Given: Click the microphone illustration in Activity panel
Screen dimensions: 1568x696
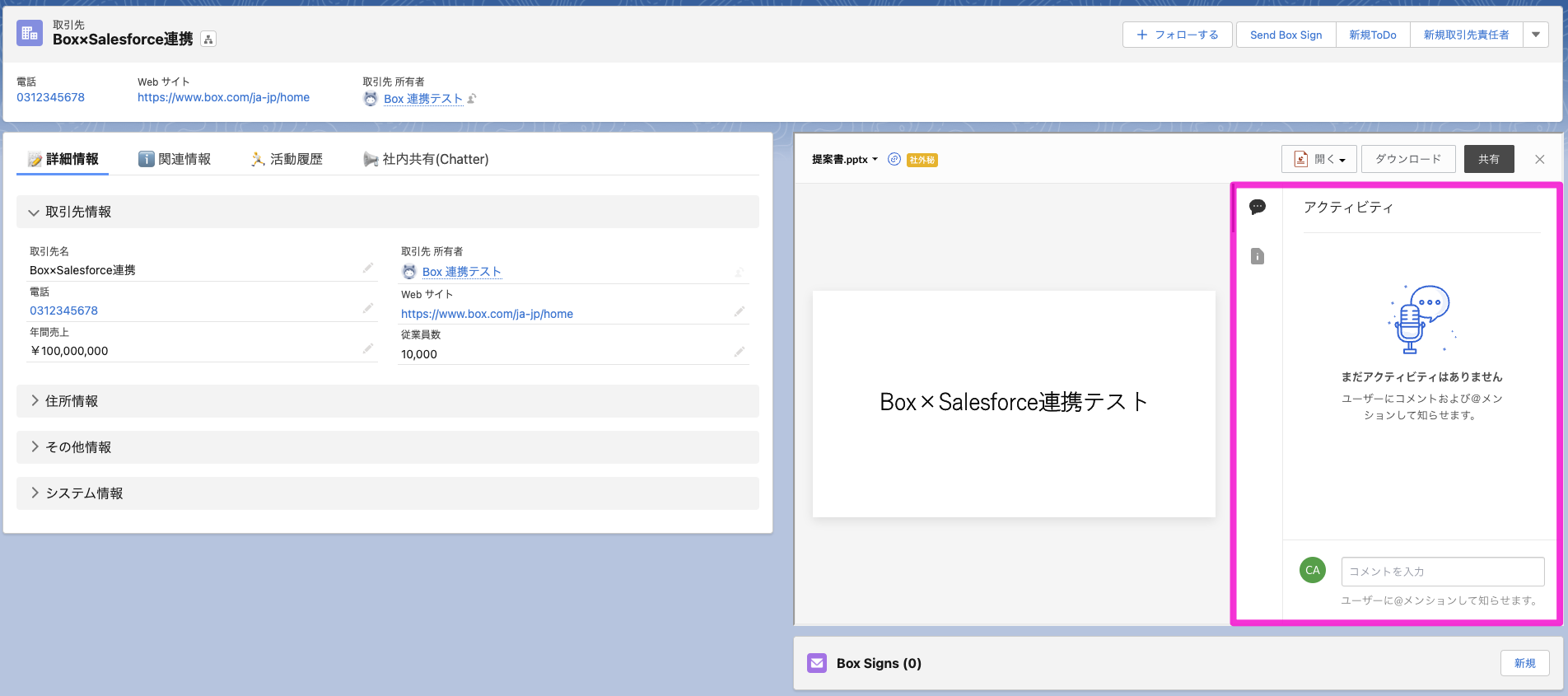Looking at the screenshot, I should (1421, 320).
